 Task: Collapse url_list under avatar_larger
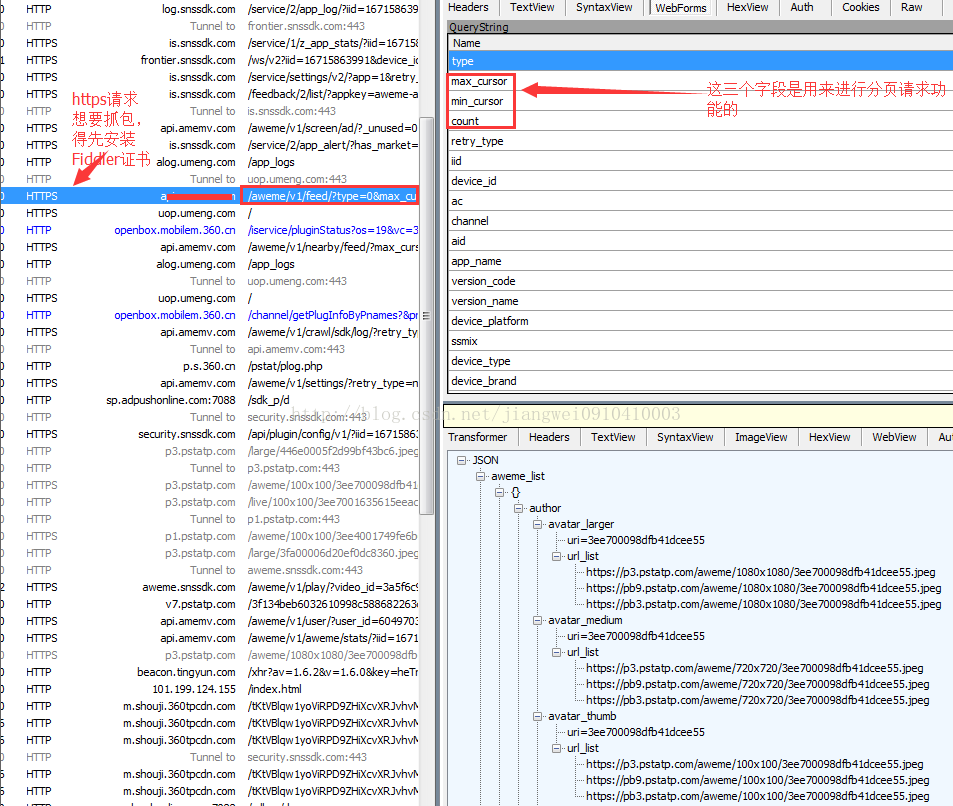556,556
